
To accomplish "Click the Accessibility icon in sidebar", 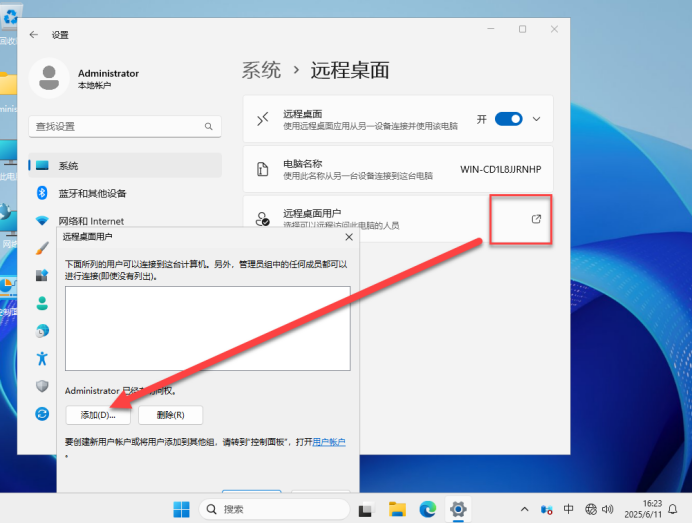I will (x=42, y=357).
